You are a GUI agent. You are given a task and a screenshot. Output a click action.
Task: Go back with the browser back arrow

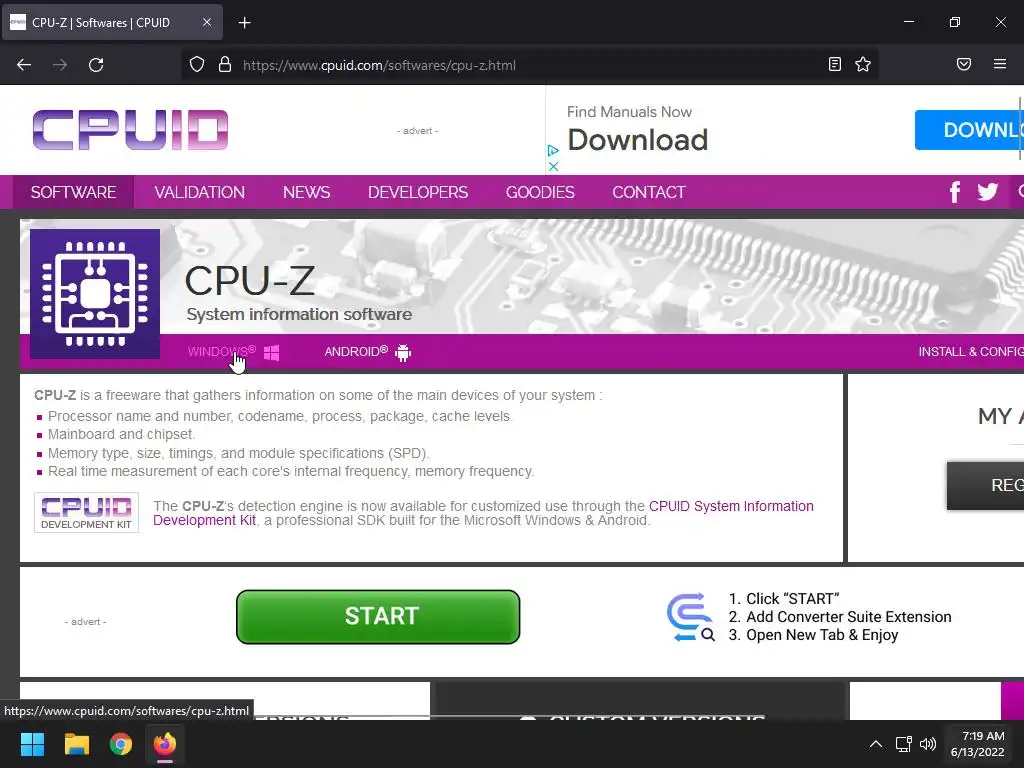point(24,65)
